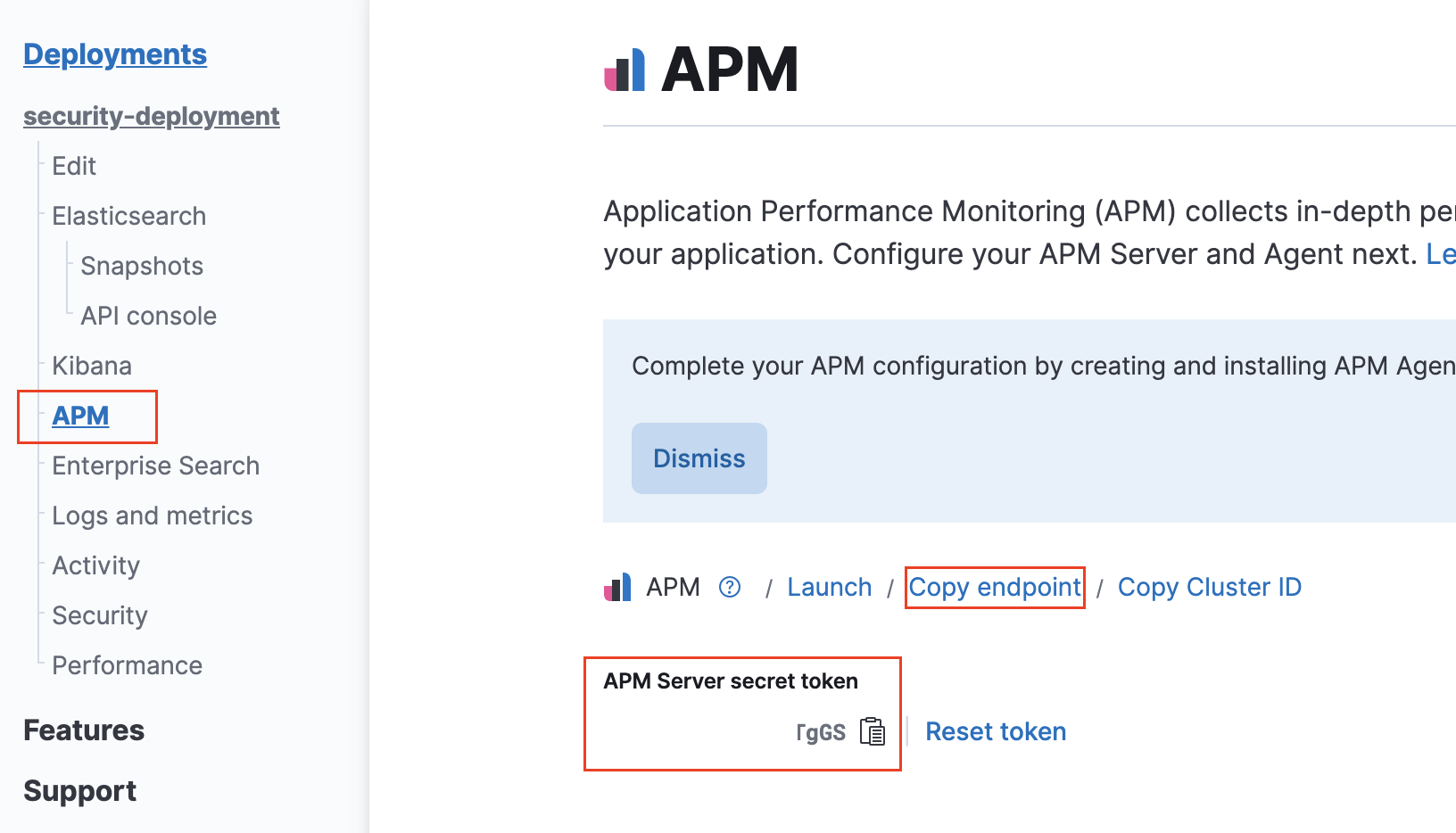Select APM in the sidebar

click(80, 415)
